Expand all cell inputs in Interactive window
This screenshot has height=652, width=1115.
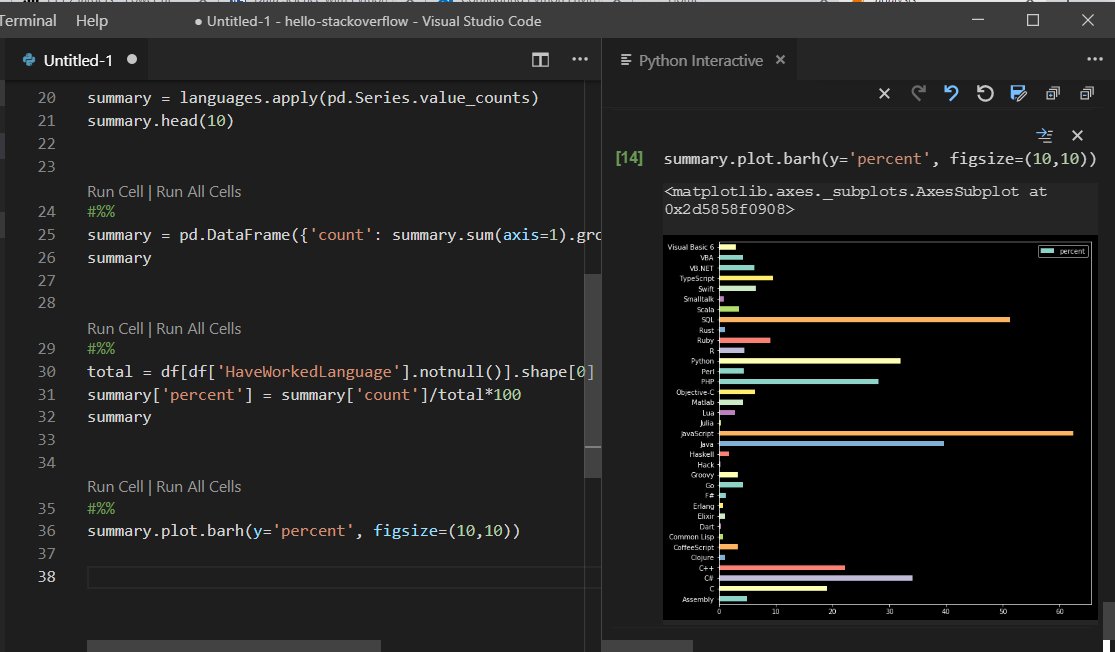[x=1052, y=93]
